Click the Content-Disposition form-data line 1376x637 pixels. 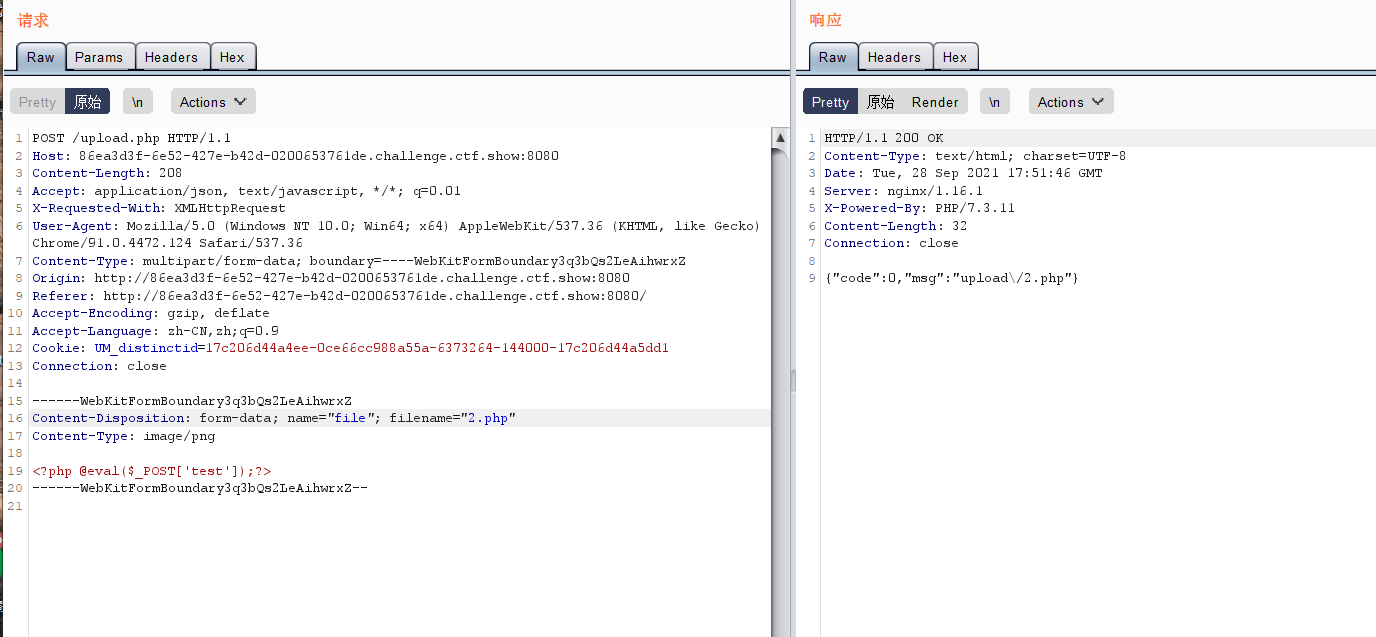[x=274, y=418]
